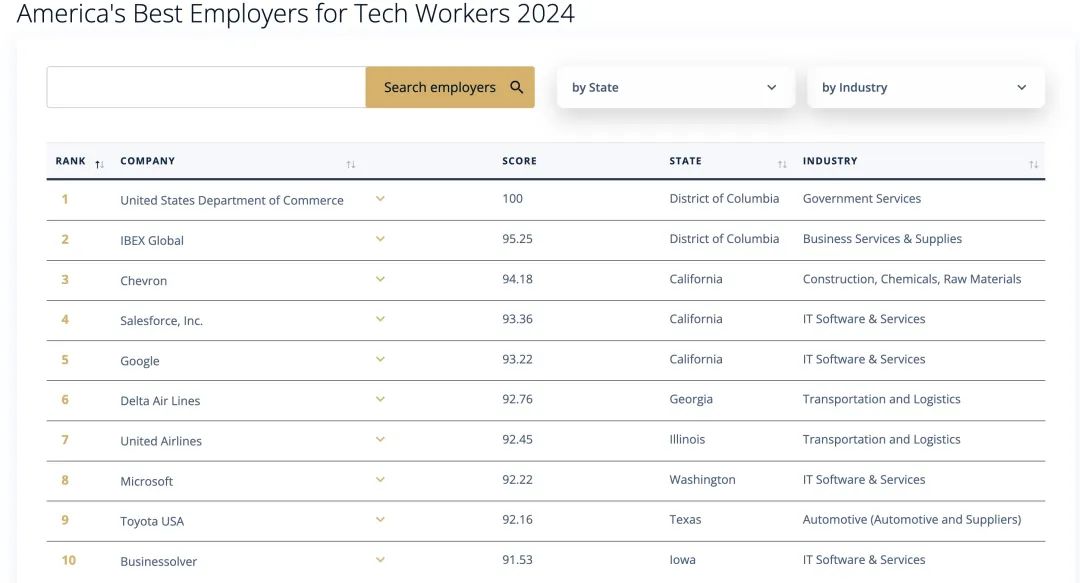Click the Search employers button
The width and height of the screenshot is (1080, 583).
pyautogui.click(x=450, y=87)
